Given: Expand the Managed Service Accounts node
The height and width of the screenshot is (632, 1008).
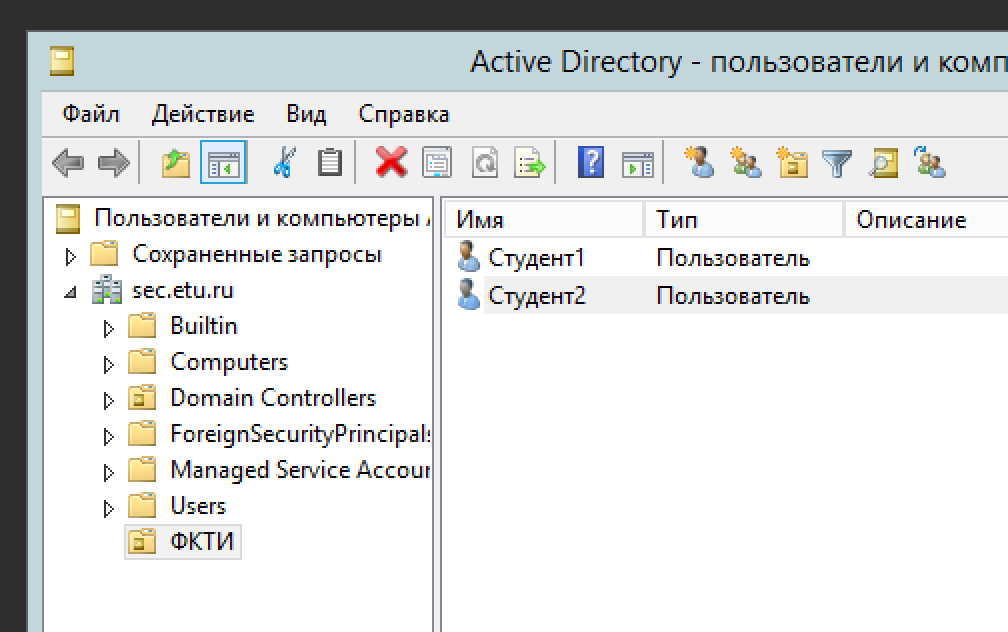Looking at the screenshot, I should (109, 473).
